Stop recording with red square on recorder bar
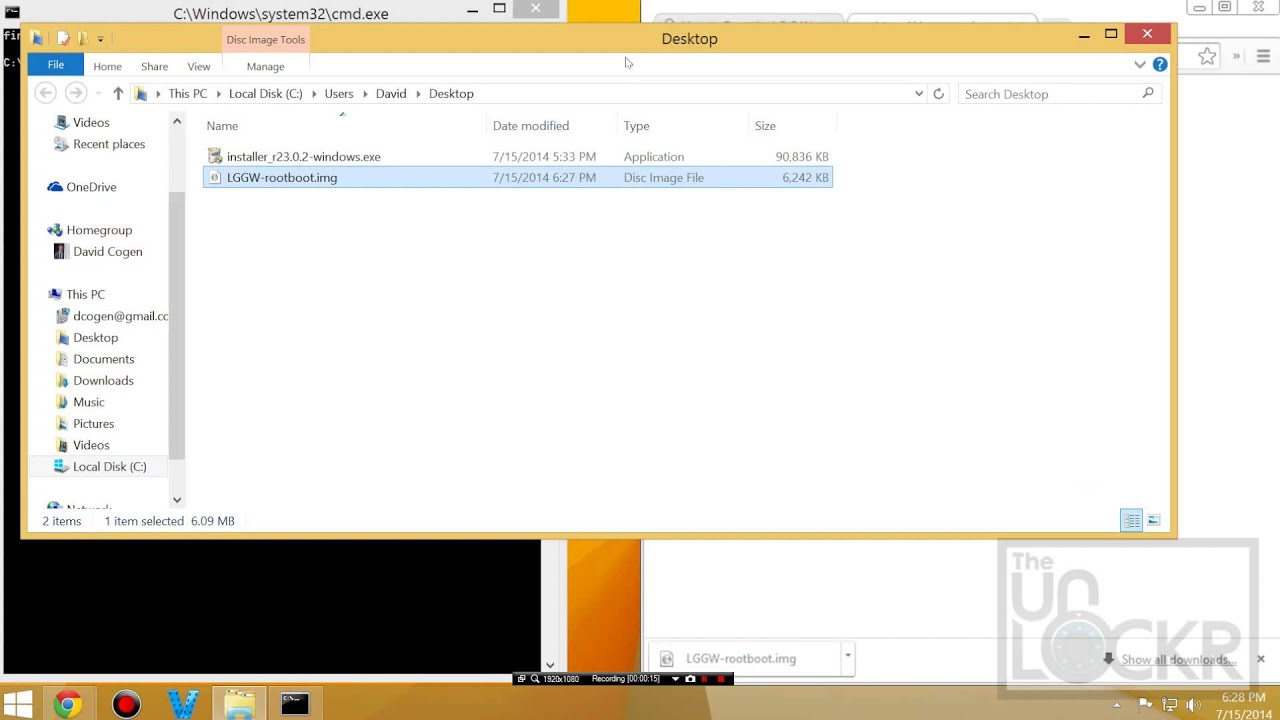1280x720 pixels. coord(720,679)
